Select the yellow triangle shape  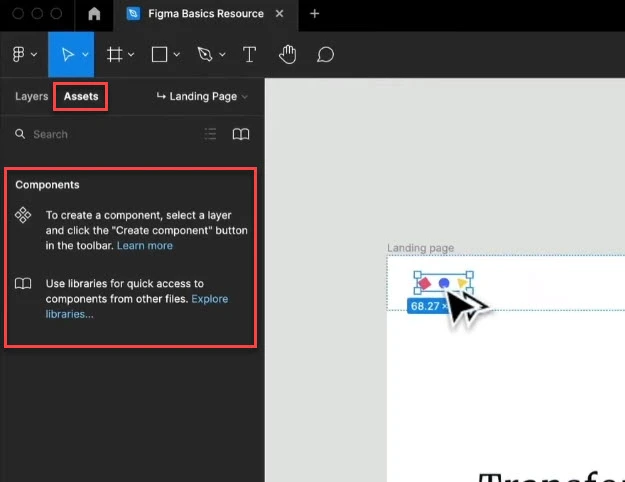click(462, 283)
